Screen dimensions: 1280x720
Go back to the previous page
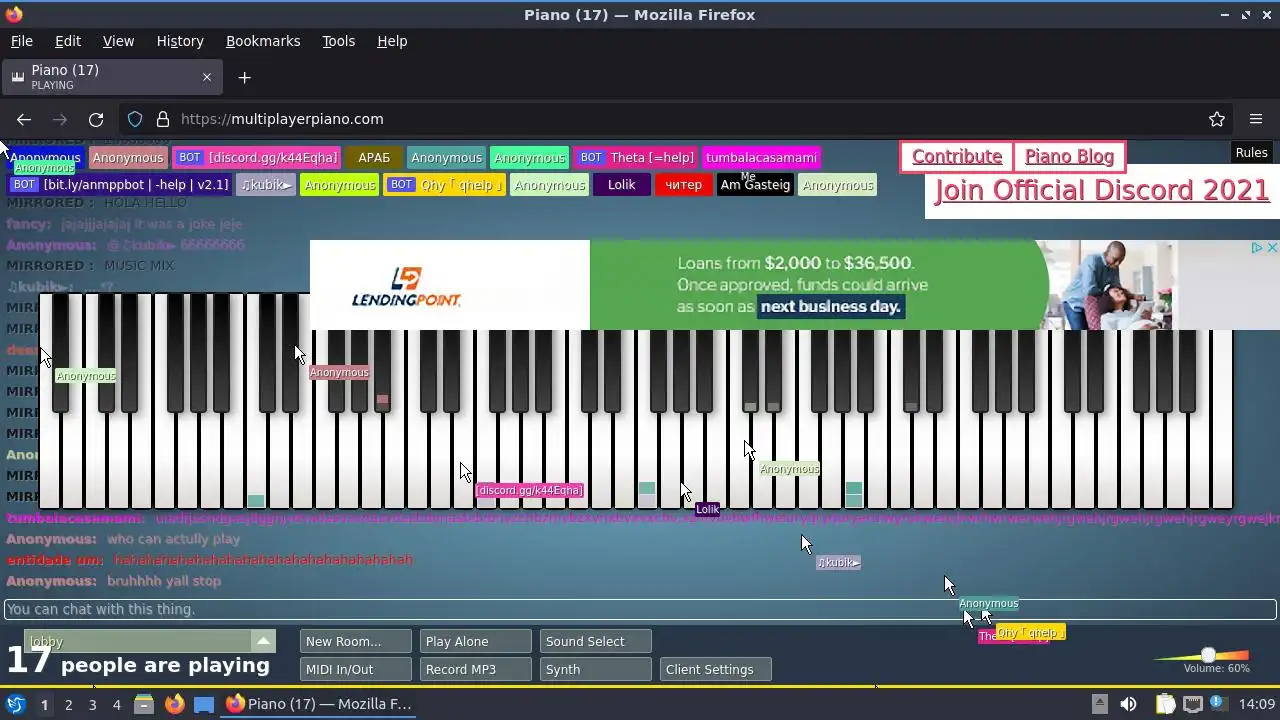coord(24,119)
